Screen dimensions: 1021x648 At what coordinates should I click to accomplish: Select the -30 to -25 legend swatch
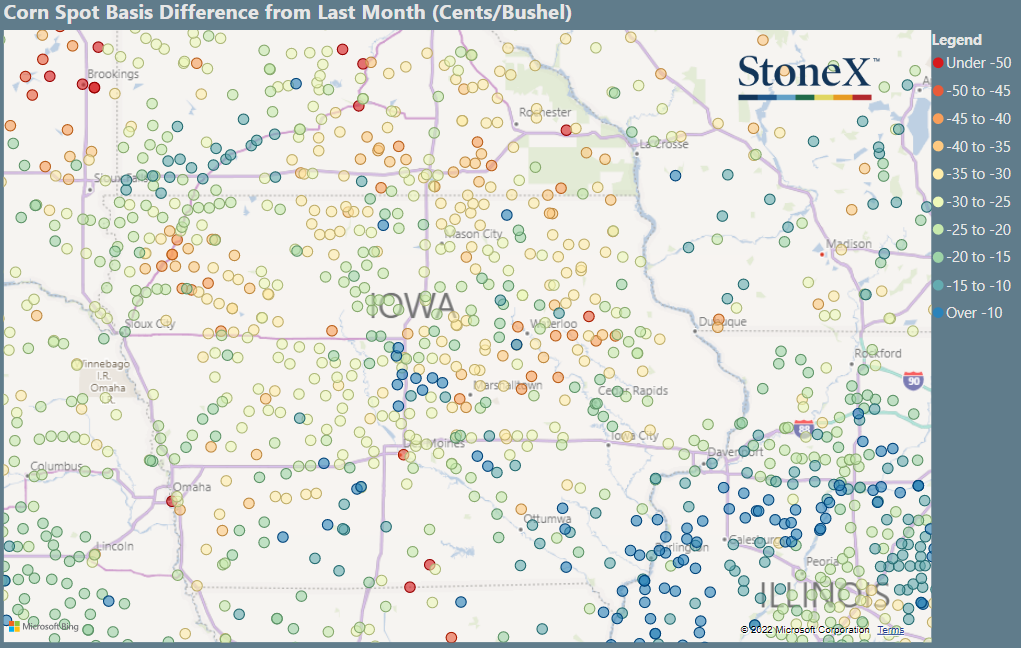click(938, 202)
